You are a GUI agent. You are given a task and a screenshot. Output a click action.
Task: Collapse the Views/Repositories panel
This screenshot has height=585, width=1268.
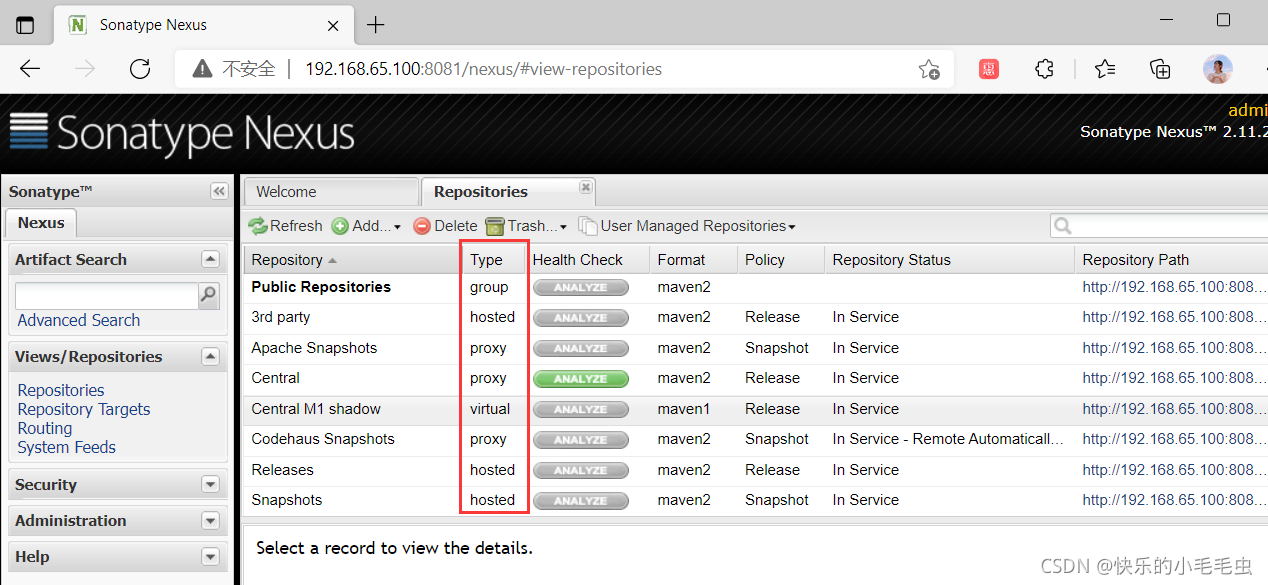[210, 356]
